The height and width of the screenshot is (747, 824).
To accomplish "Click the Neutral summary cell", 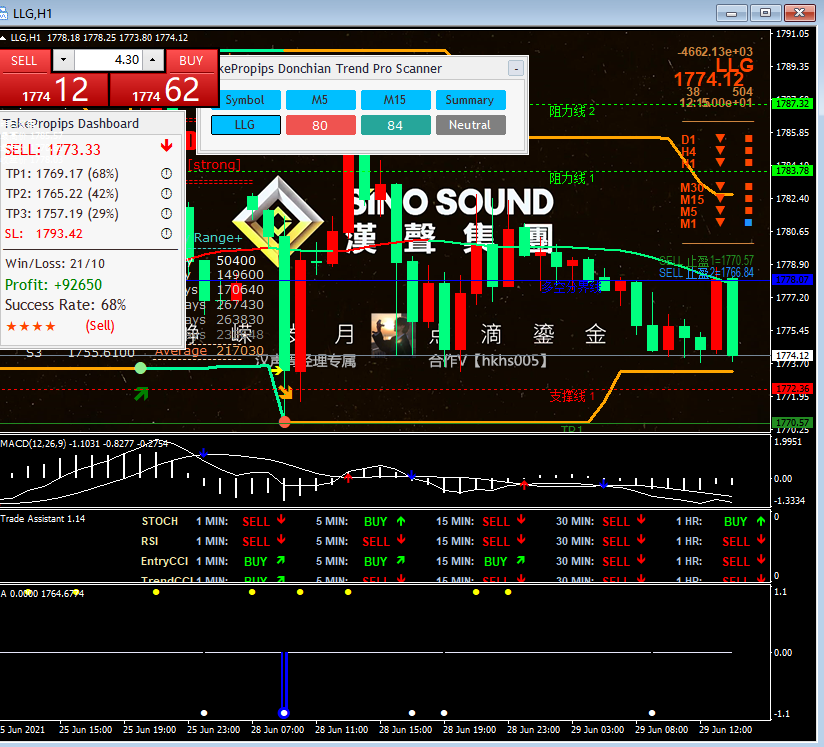I will tap(470, 125).
